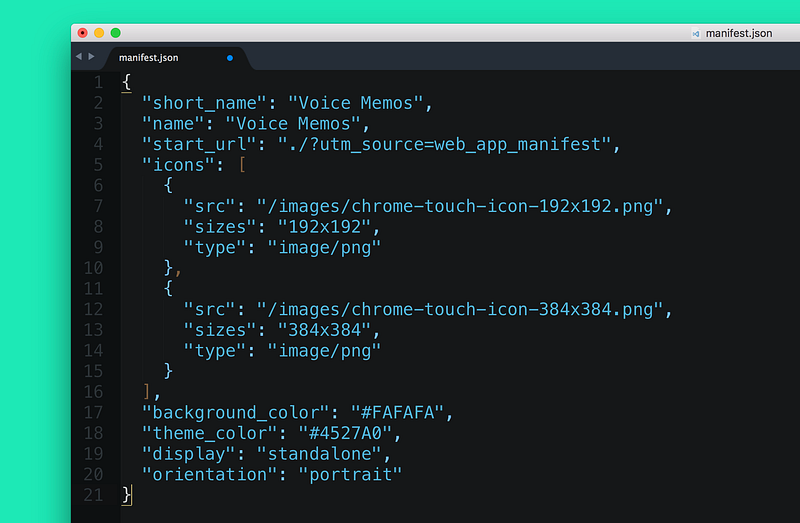Click the "standalone" value
This screenshot has width=800, height=523.
[319, 454]
